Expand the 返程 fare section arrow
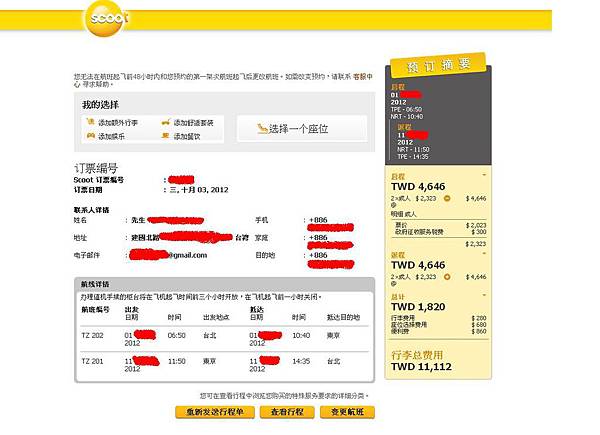 [x=484, y=254]
